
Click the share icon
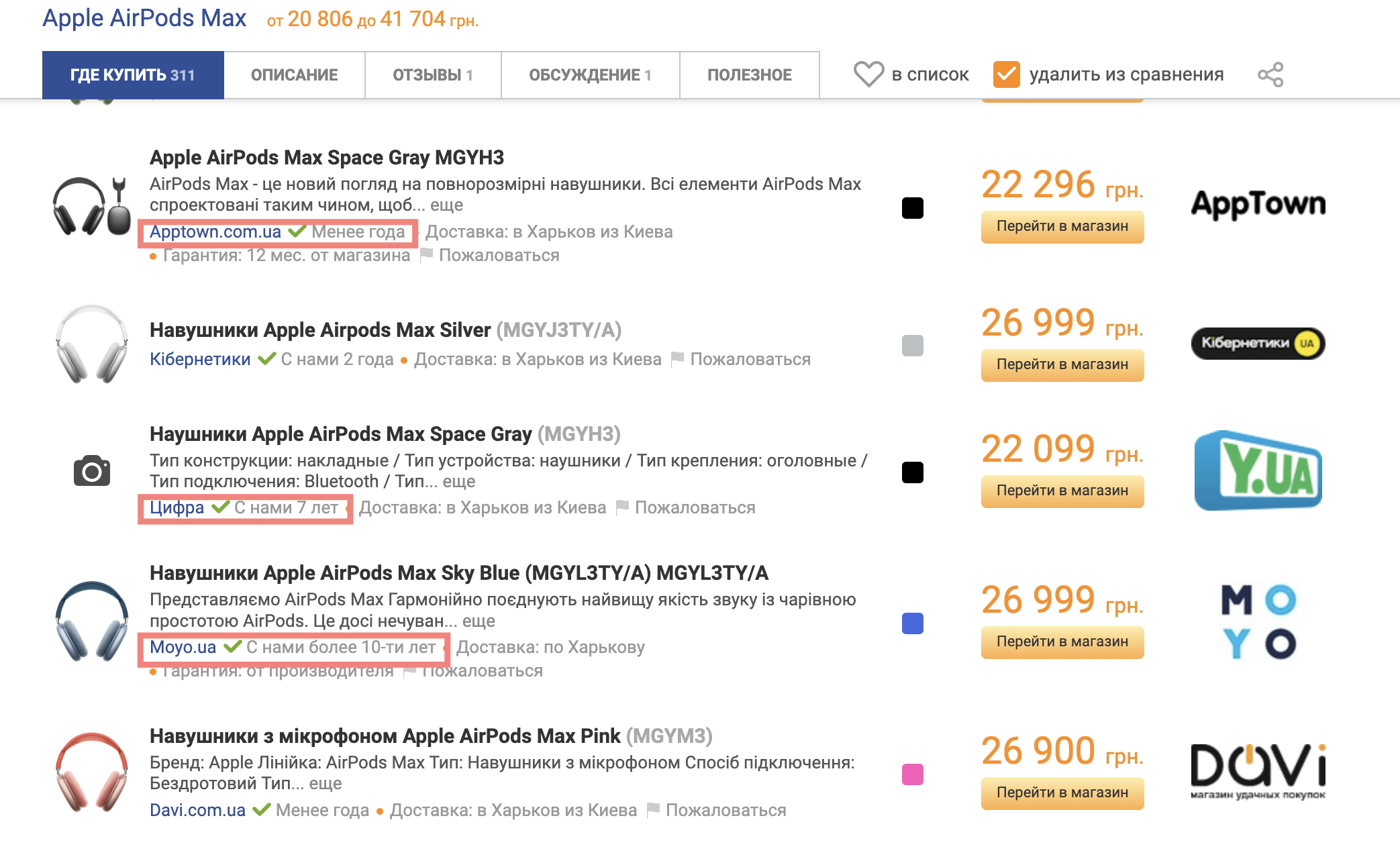click(x=1270, y=74)
